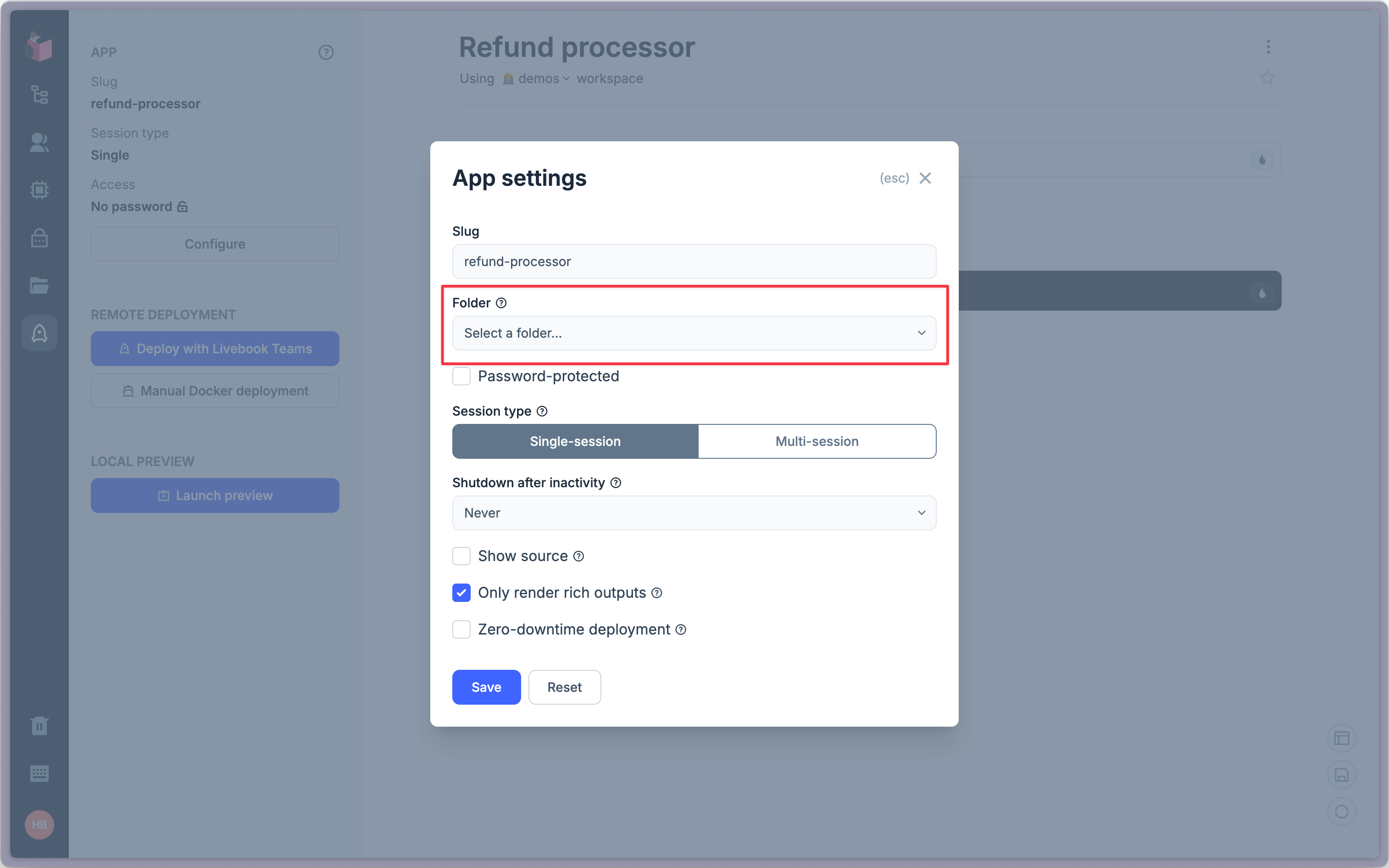Open the files folder icon in the sidebar

39,285
